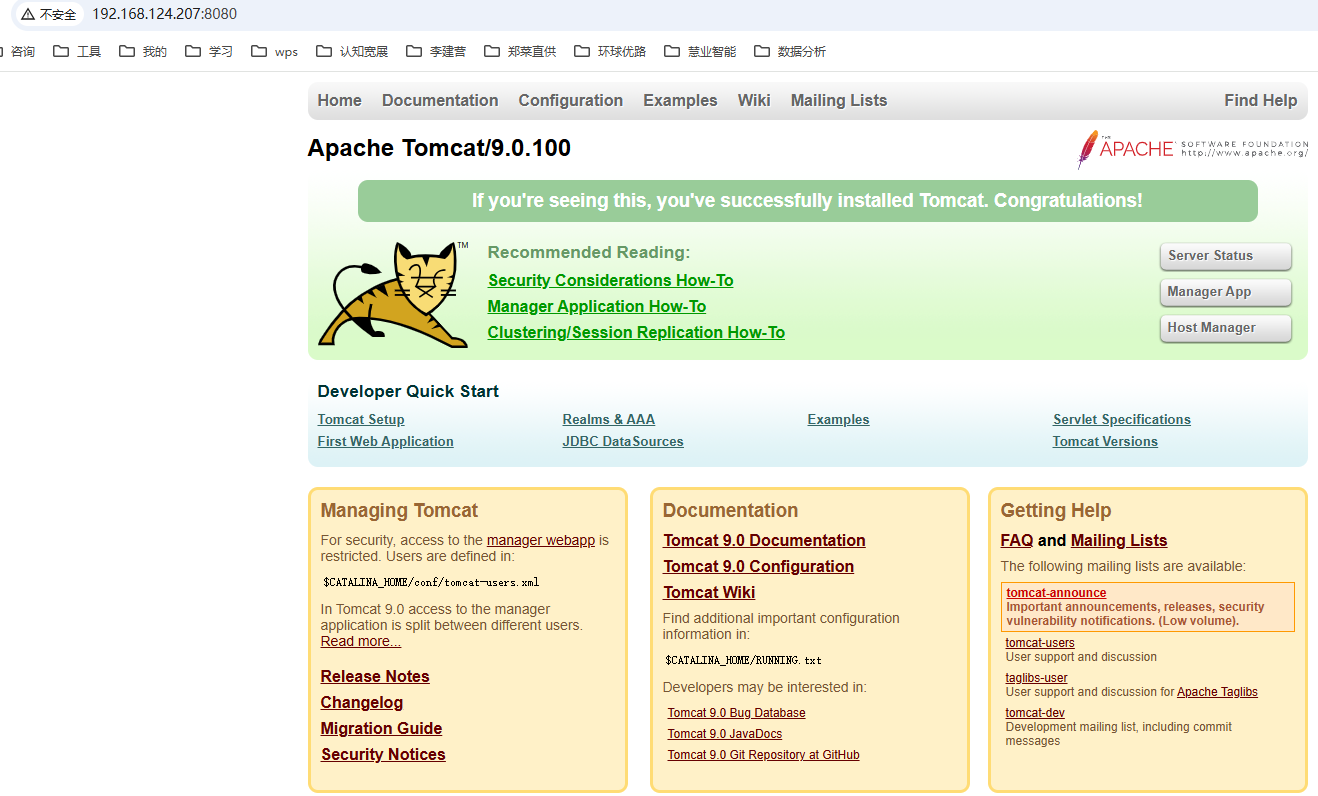Viewport: 1318px width, 796px height.
Task: Open the Tomcat 9.0 JavaDocs link
Action: point(725,734)
